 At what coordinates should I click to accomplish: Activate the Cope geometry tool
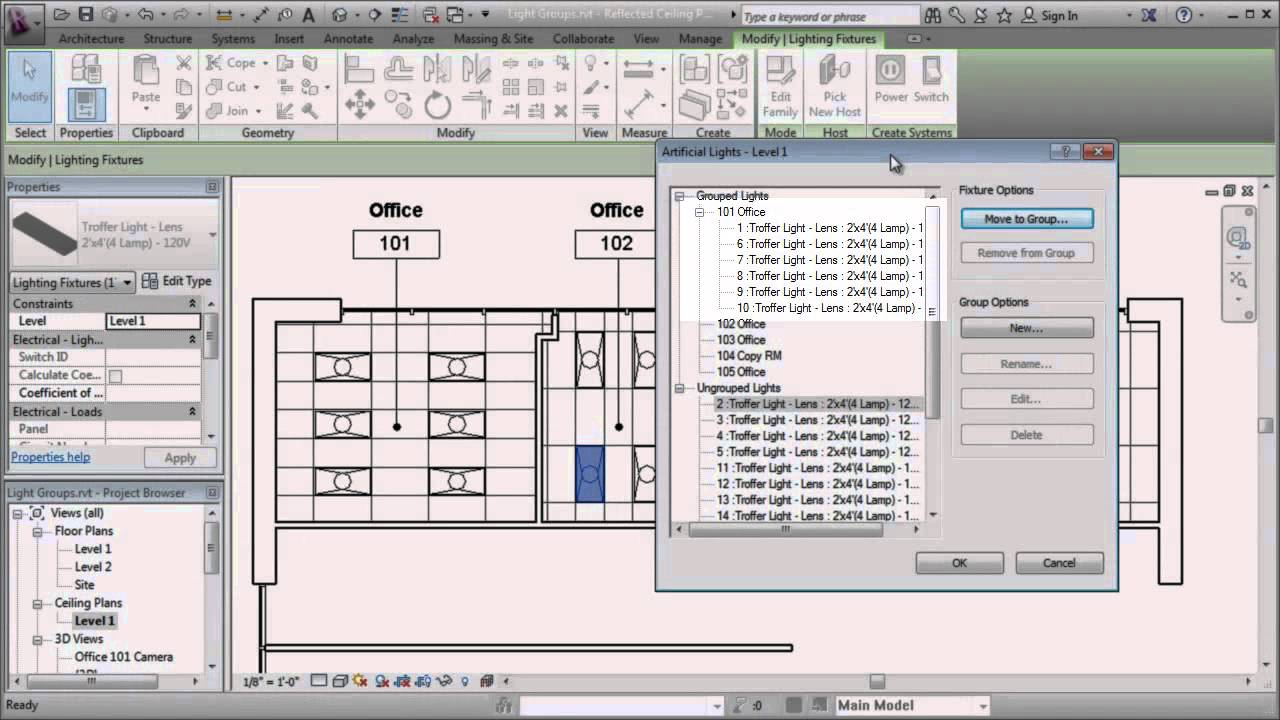tap(231, 62)
